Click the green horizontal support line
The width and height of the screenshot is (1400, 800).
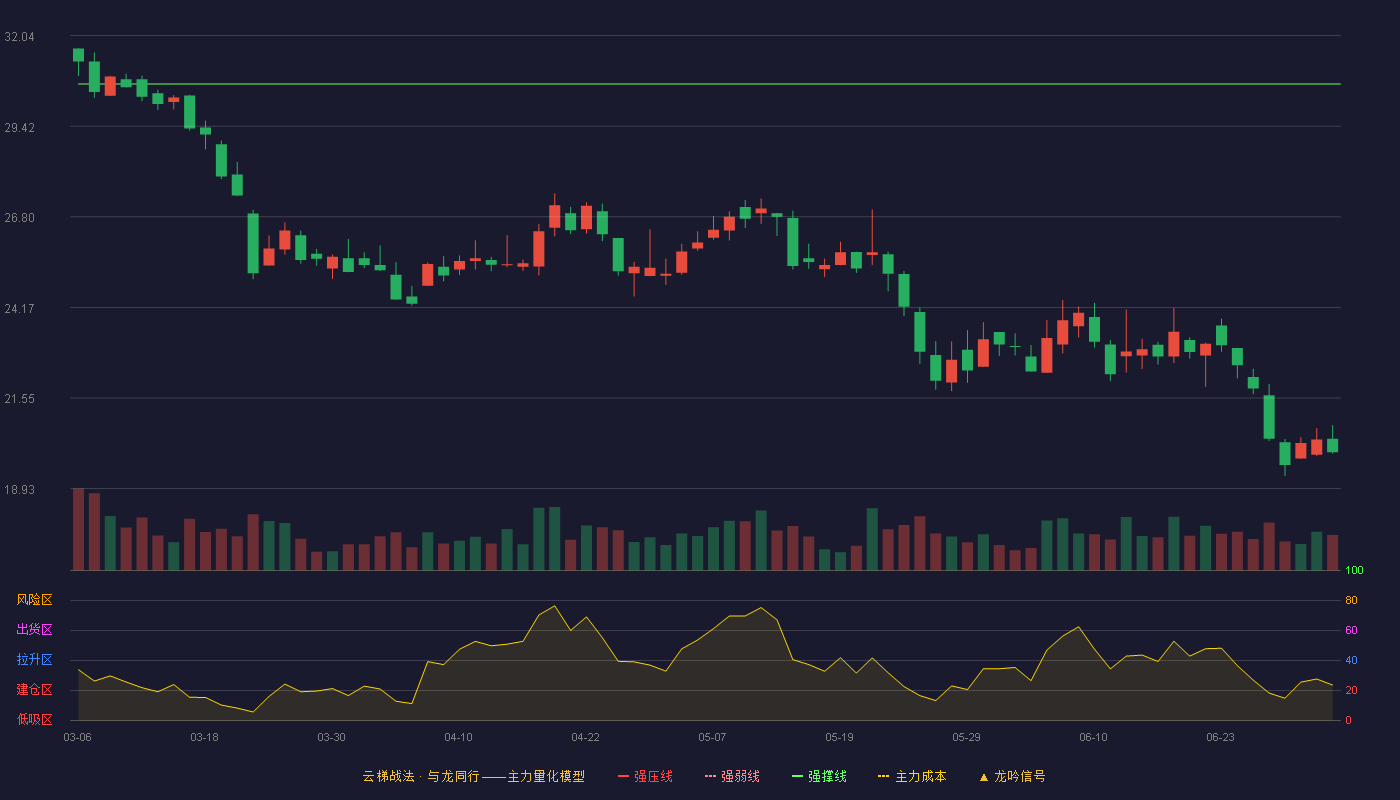(x=709, y=84)
